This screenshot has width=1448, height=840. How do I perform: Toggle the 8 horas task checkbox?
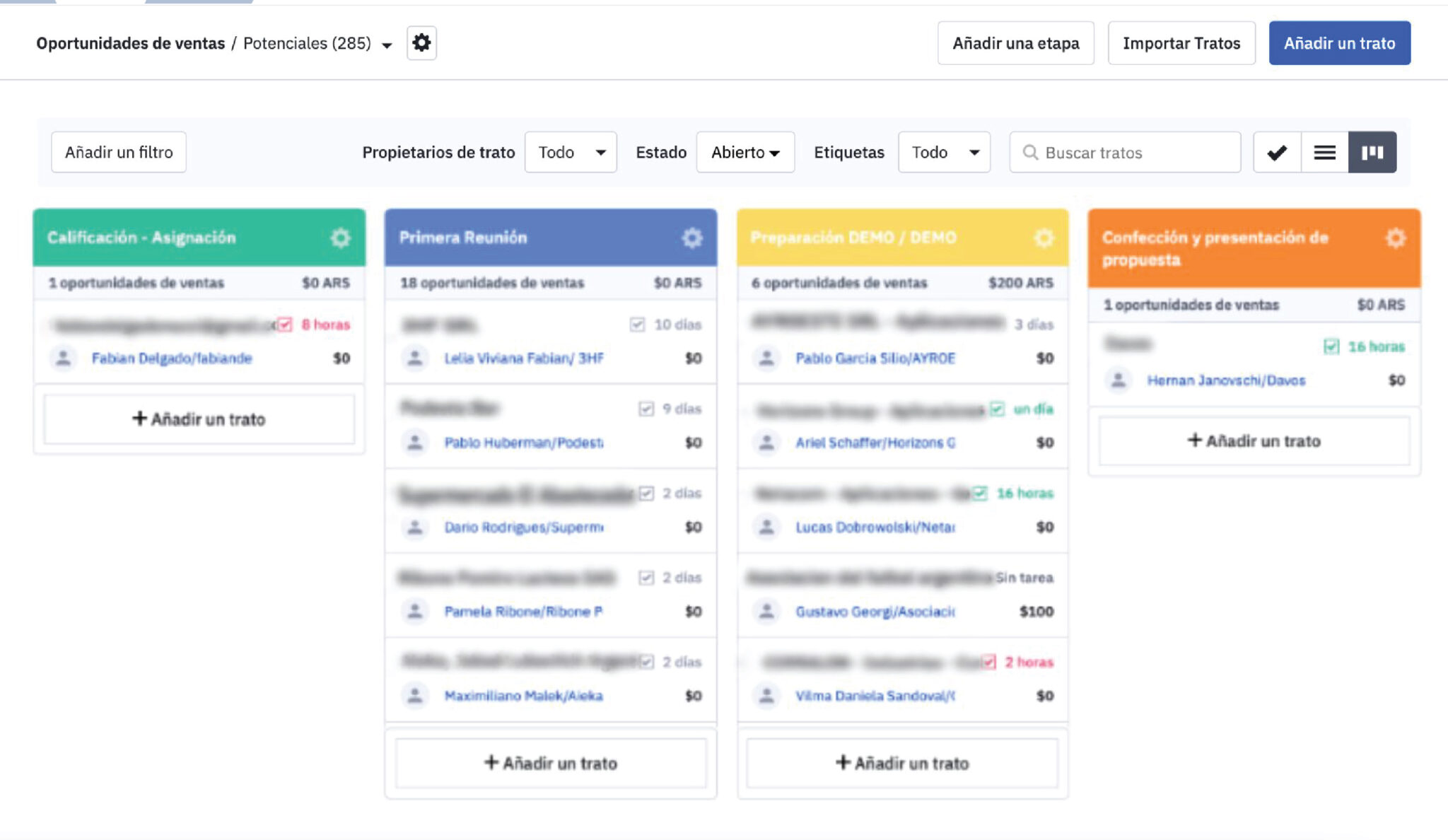coord(284,325)
